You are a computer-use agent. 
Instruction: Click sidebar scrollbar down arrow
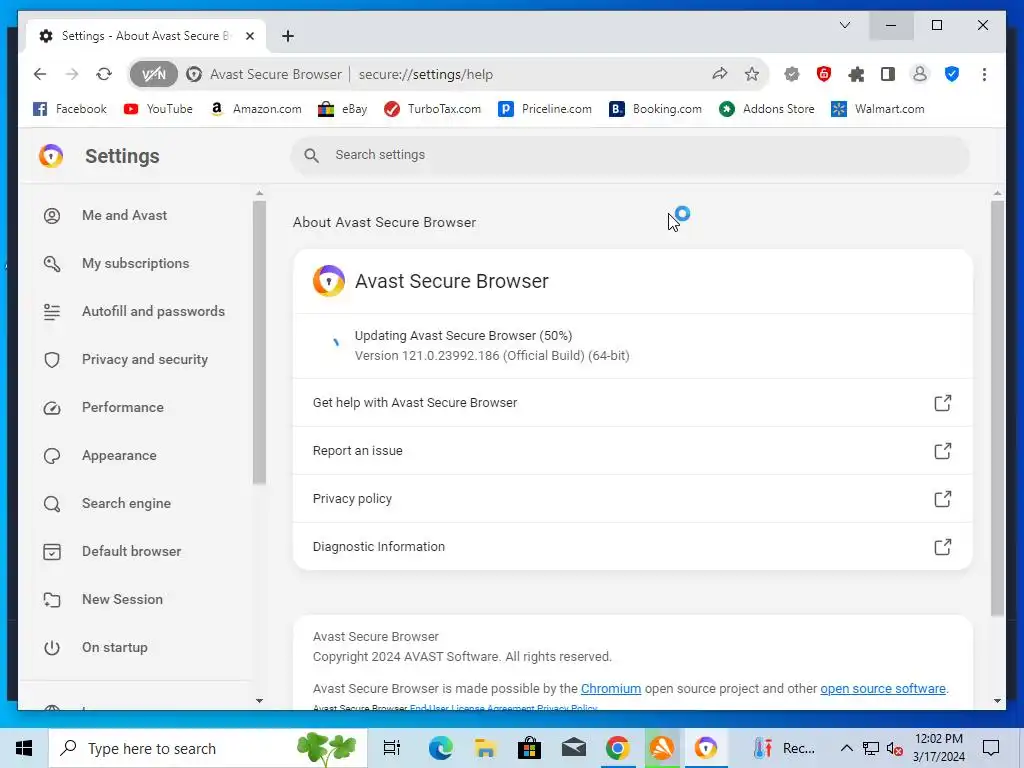click(x=259, y=701)
